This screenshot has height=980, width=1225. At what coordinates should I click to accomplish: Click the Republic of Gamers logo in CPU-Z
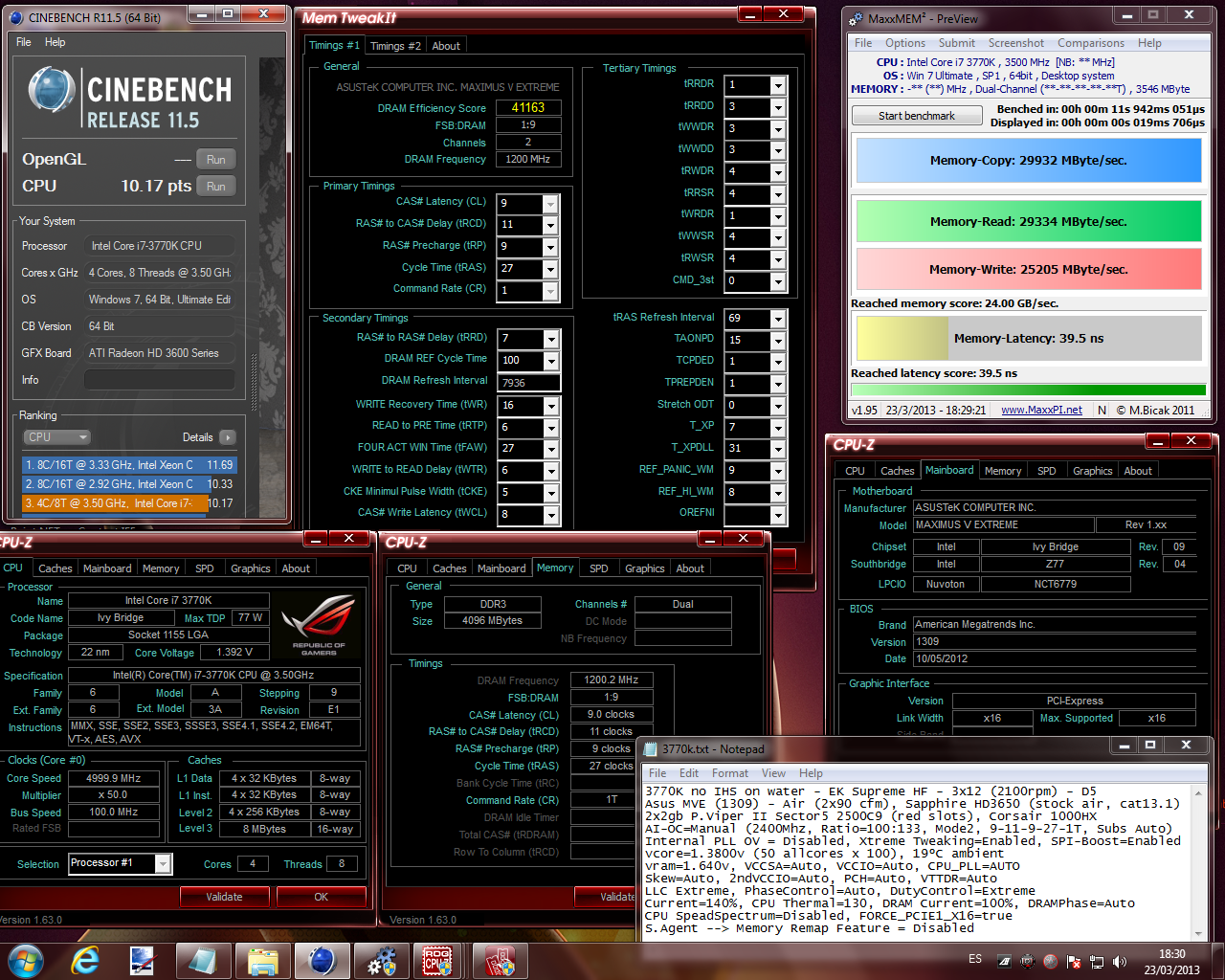[318, 624]
